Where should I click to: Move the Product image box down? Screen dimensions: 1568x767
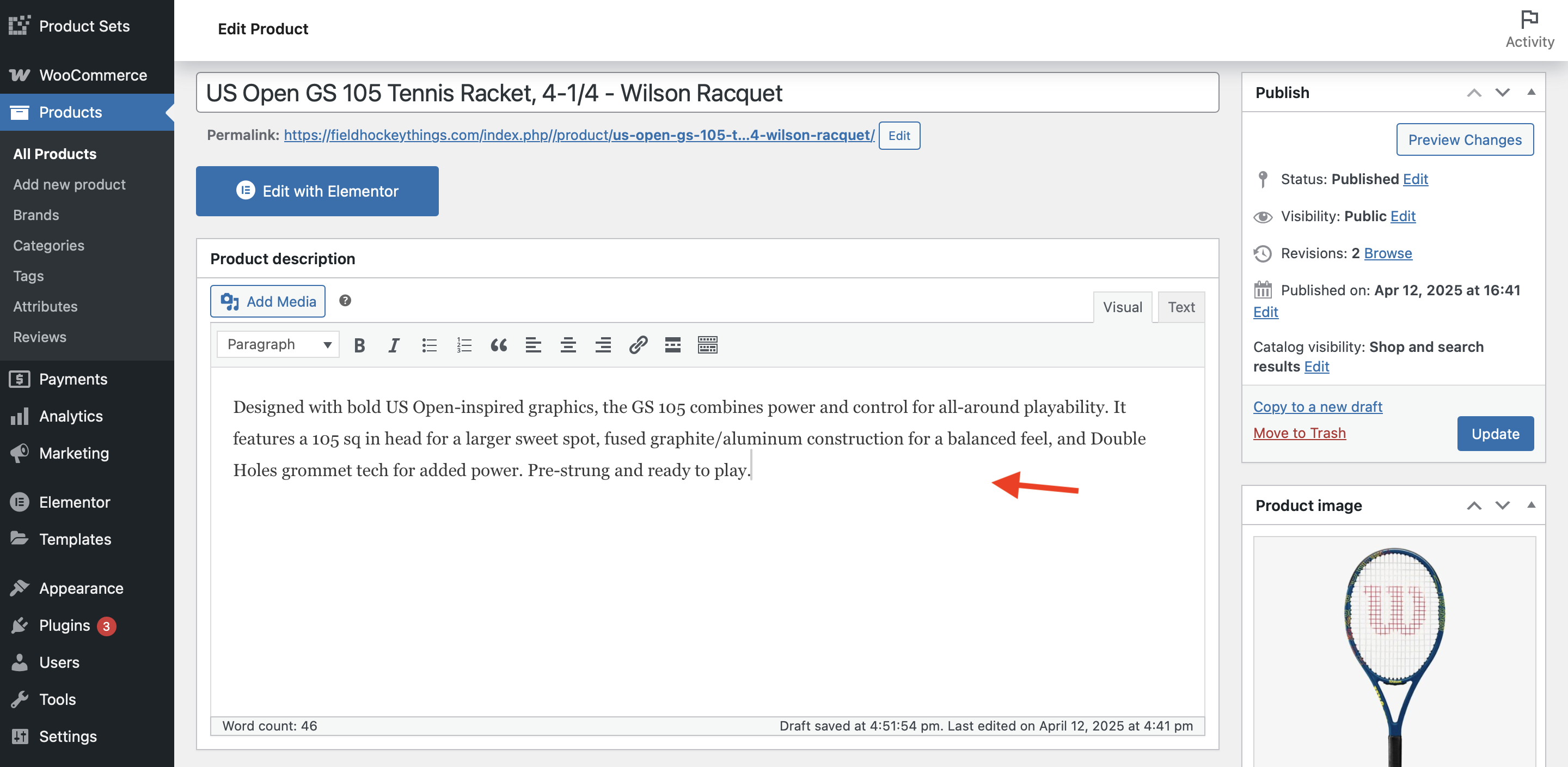coord(1502,506)
